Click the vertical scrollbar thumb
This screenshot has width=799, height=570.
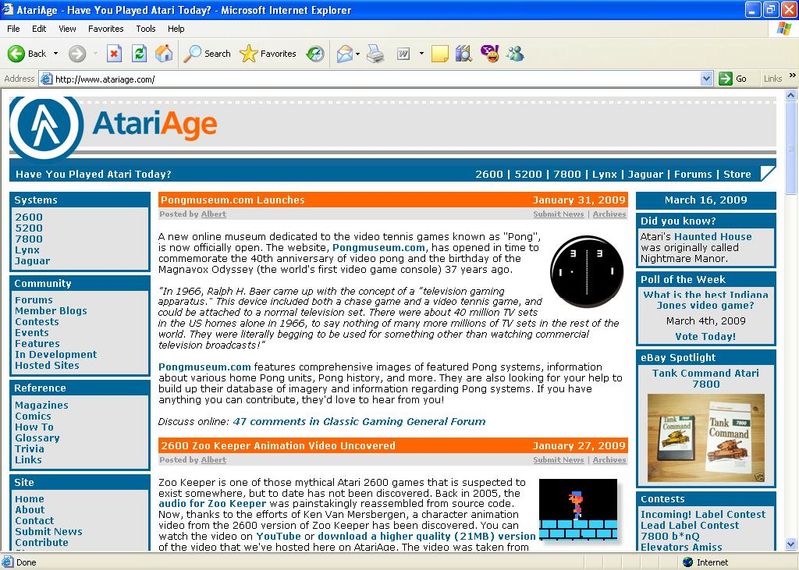[x=791, y=148]
